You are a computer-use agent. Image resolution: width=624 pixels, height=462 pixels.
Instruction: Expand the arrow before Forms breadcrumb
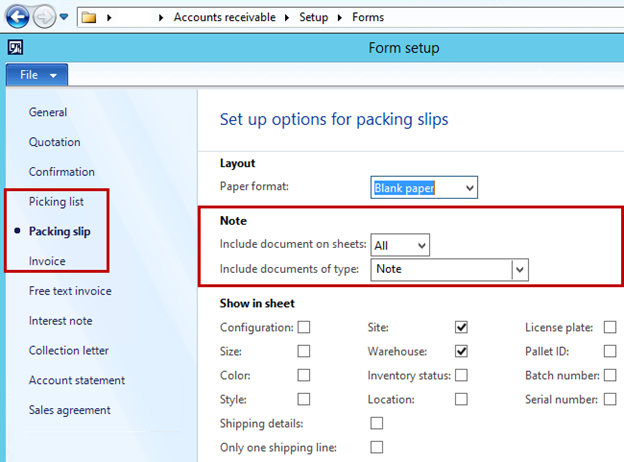click(339, 18)
